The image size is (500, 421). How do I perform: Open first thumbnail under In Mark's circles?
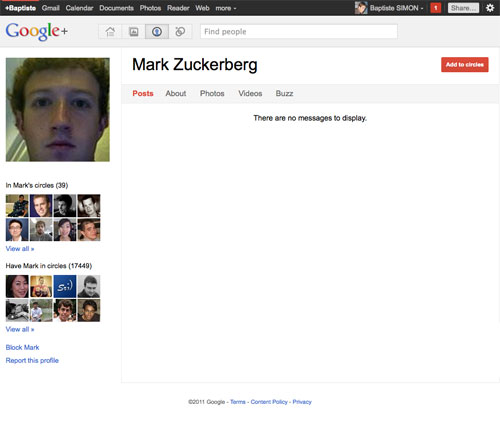[x=17, y=206]
